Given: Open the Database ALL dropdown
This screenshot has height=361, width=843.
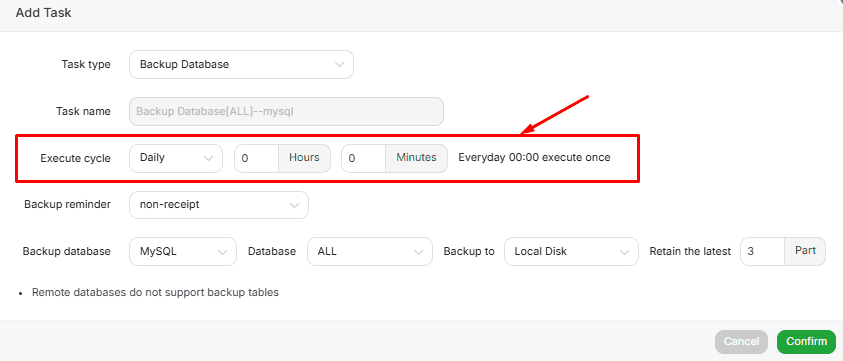Looking at the screenshot, I should [370, 251].
